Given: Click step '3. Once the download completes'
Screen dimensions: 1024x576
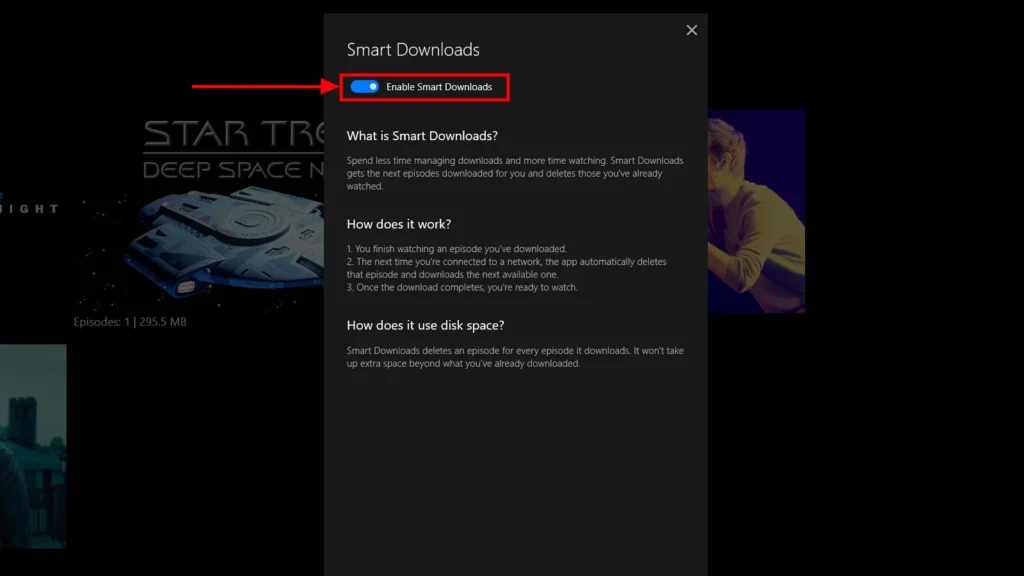Looking at the screenshot, I should 462,287.
